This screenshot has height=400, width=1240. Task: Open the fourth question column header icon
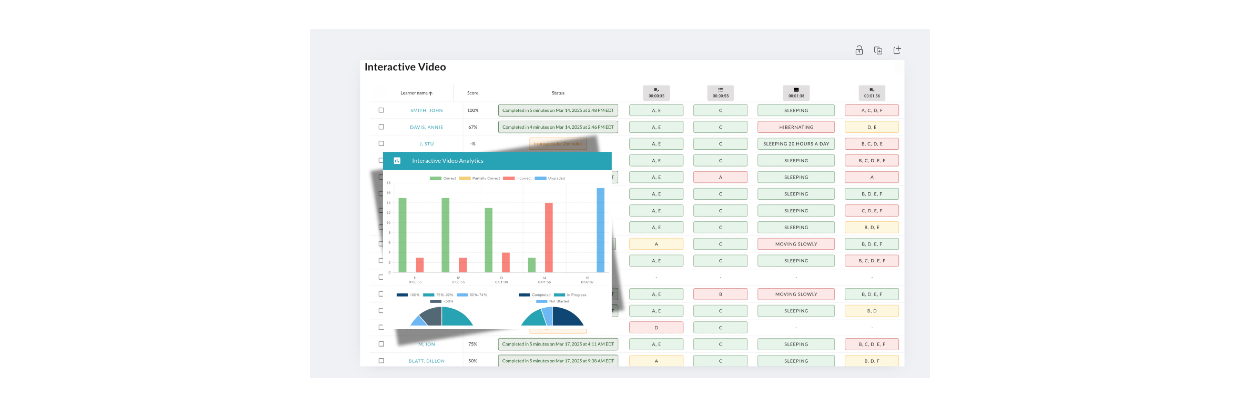point(871,92)
